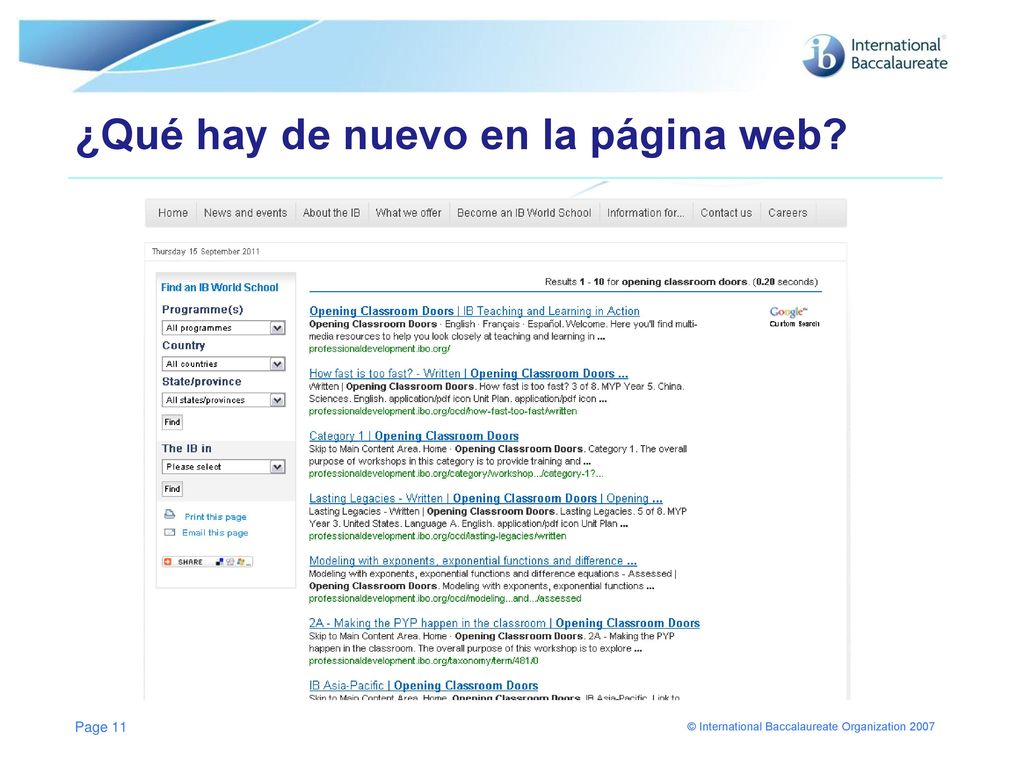Click the URL ending taxonomy/term/481/0

point(423,661)
